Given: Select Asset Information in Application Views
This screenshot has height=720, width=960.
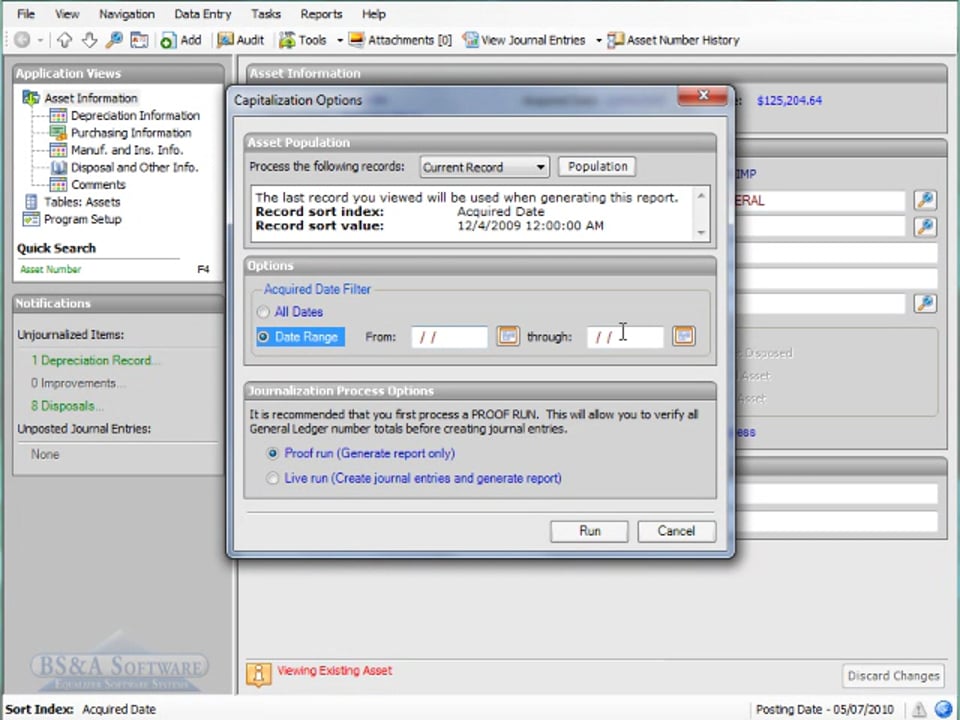Looking at the screenshot, I should 91,98.
